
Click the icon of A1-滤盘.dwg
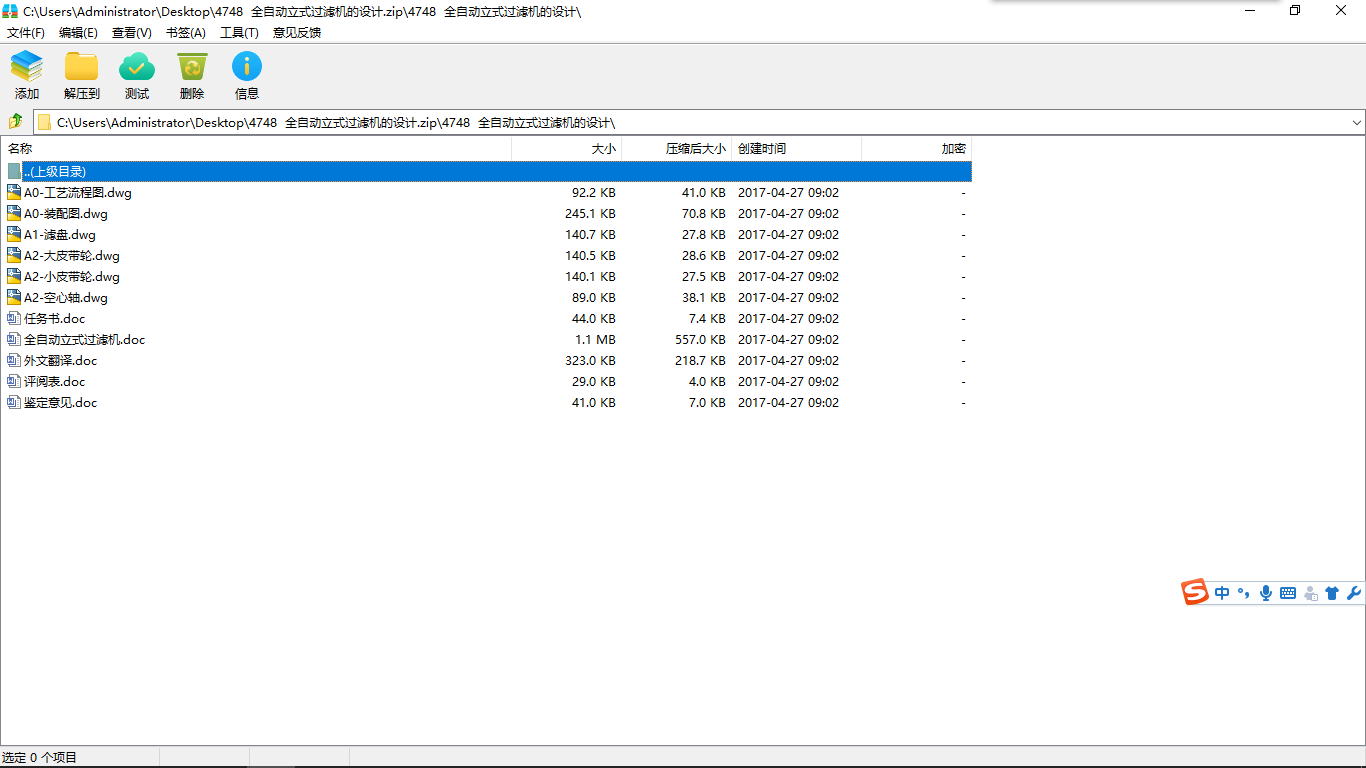point(14,234)
